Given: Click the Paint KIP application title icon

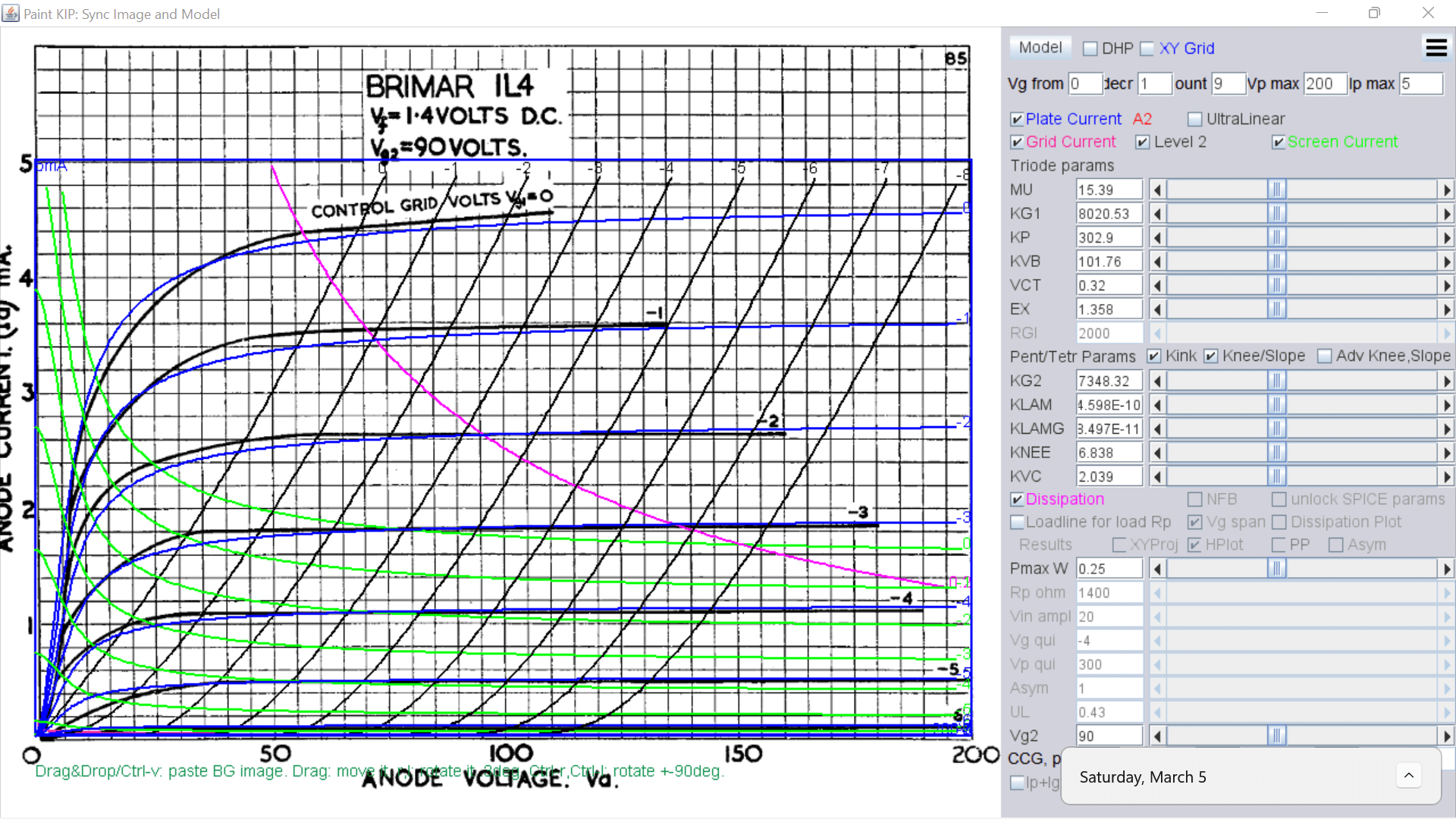Looking at the screenshot, I should coord(11,13).
